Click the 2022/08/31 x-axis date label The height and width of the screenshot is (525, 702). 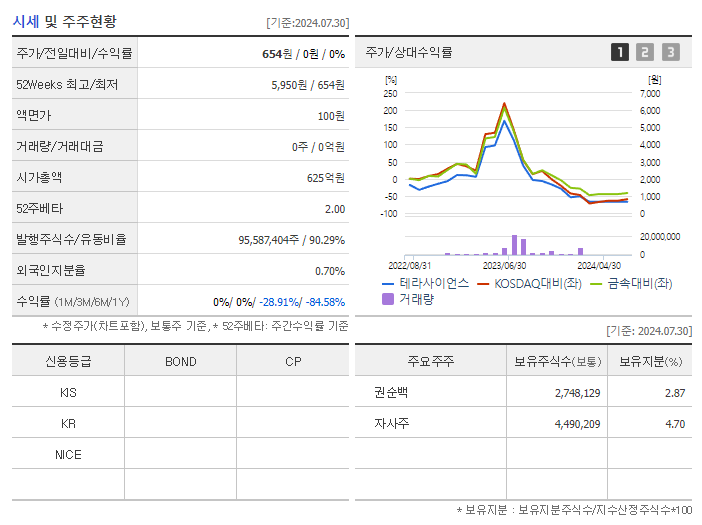(x=409, y=266)
